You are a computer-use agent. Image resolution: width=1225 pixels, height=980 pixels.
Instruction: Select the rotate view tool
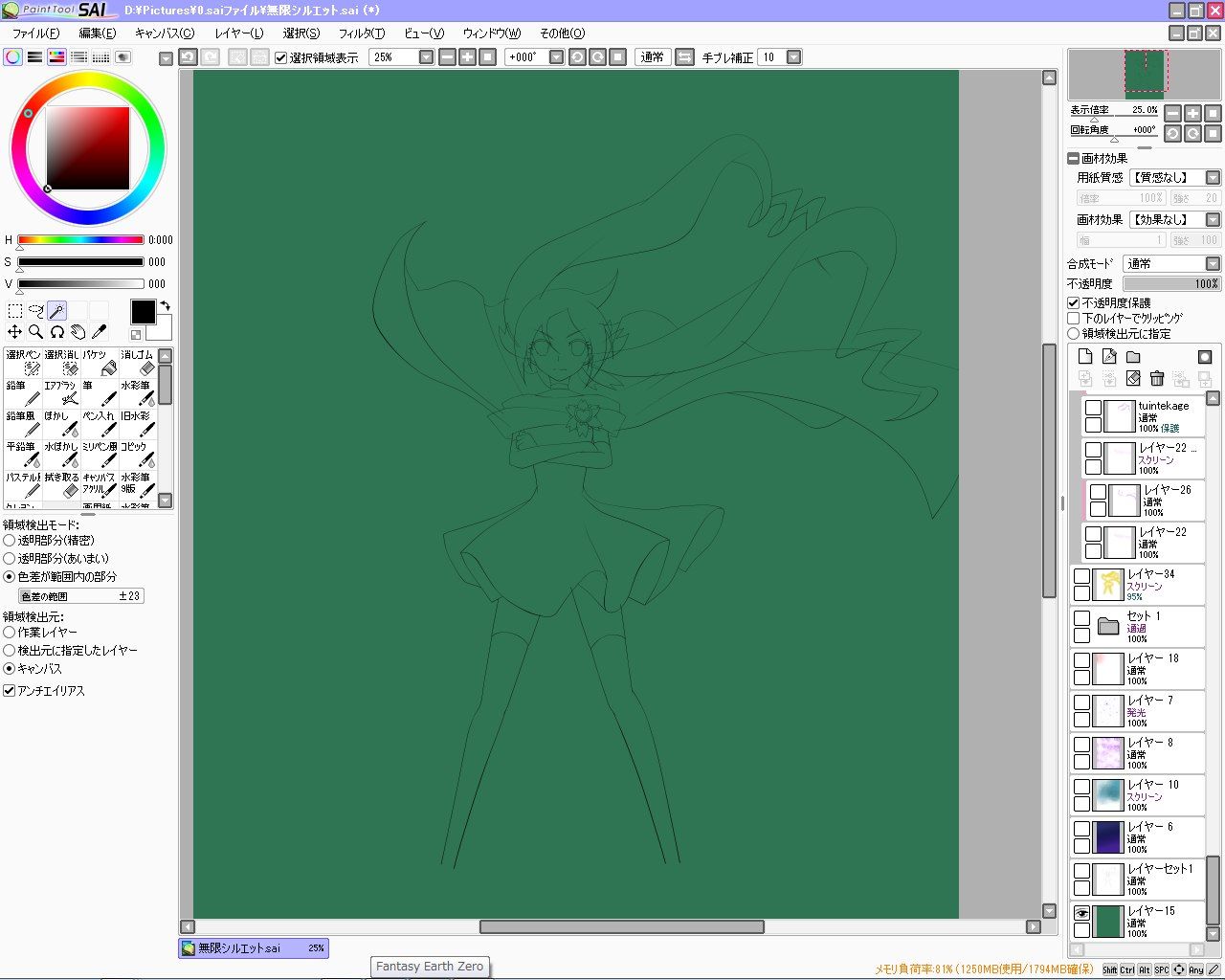coord(56,332)
